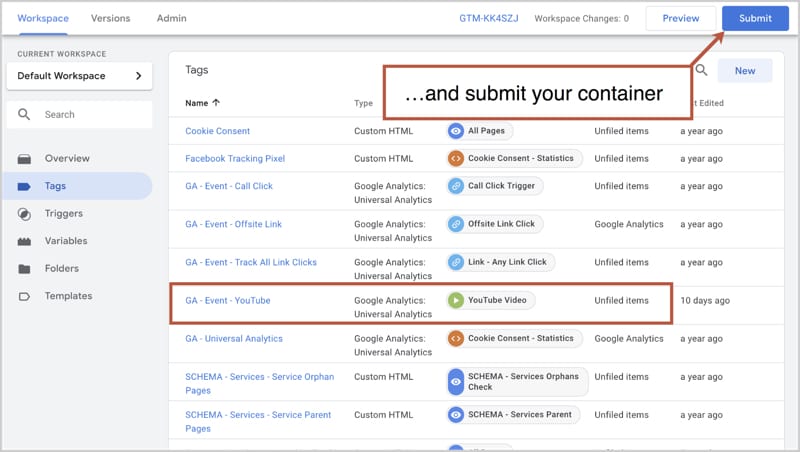This screenshot has width=800, height=452.
Task: Click the All Pages trigger eye icon
Action: pos(456,131)
